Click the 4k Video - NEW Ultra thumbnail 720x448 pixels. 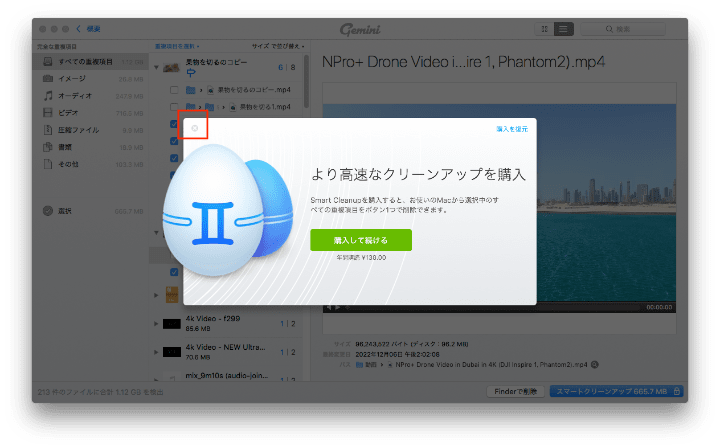(172, 352)
